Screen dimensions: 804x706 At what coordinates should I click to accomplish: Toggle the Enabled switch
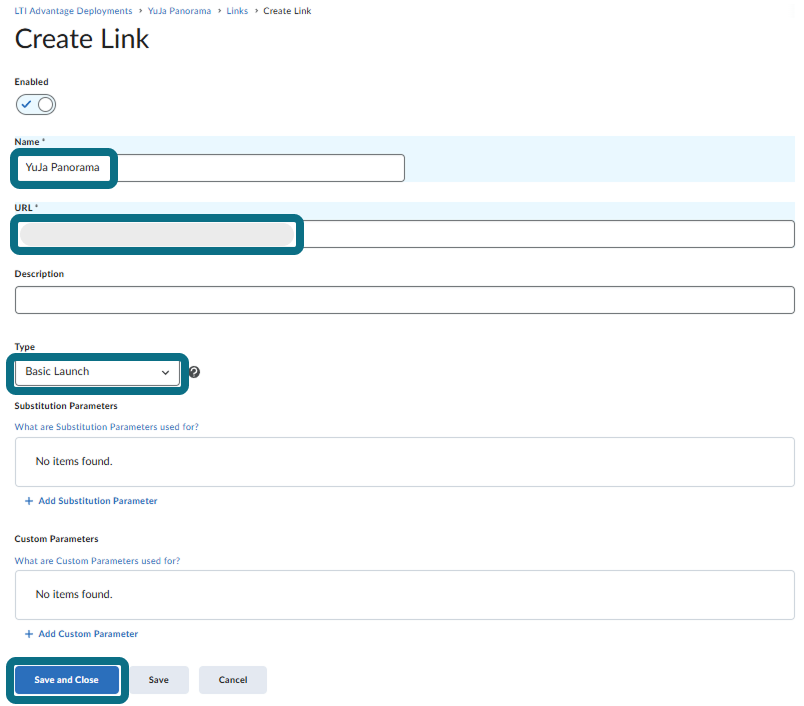35,105
